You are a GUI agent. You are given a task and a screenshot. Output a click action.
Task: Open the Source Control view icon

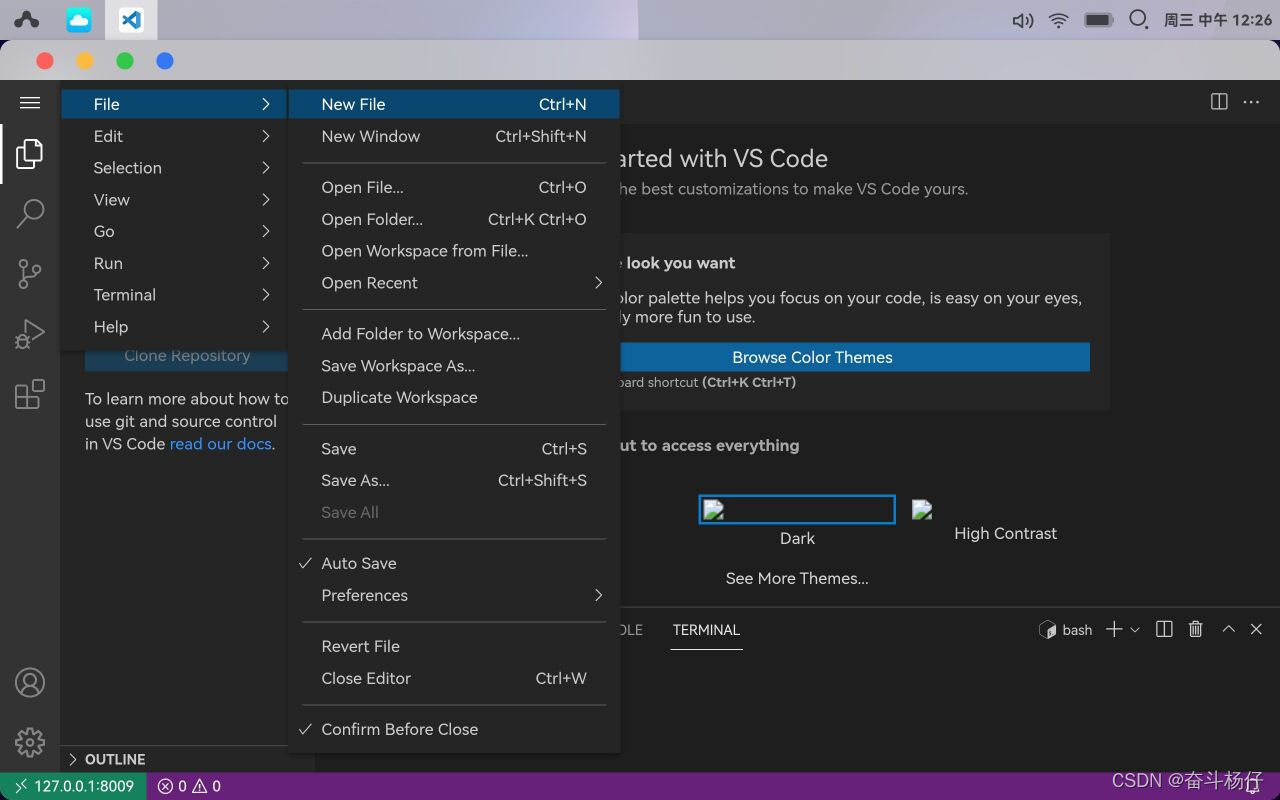point(30,273)
